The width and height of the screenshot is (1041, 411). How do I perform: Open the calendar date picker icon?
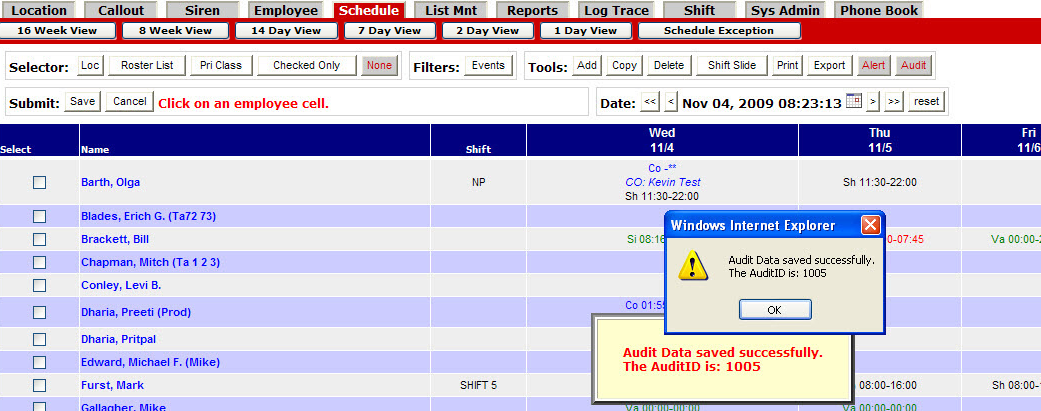tap(854, 101)
